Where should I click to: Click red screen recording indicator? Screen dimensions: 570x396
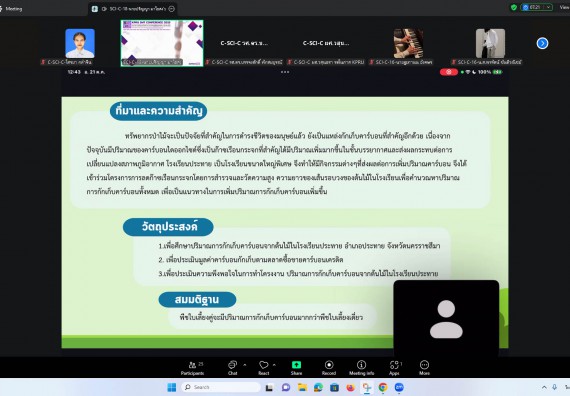coord(449,72)
